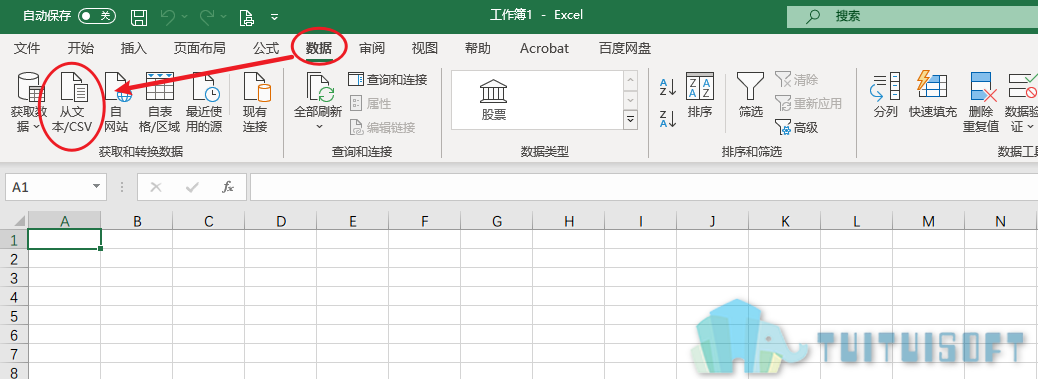Viewport: 1038px width, 379px height.
Task: Switch to the 插入 tab
Action: click(x=134, y=48)
